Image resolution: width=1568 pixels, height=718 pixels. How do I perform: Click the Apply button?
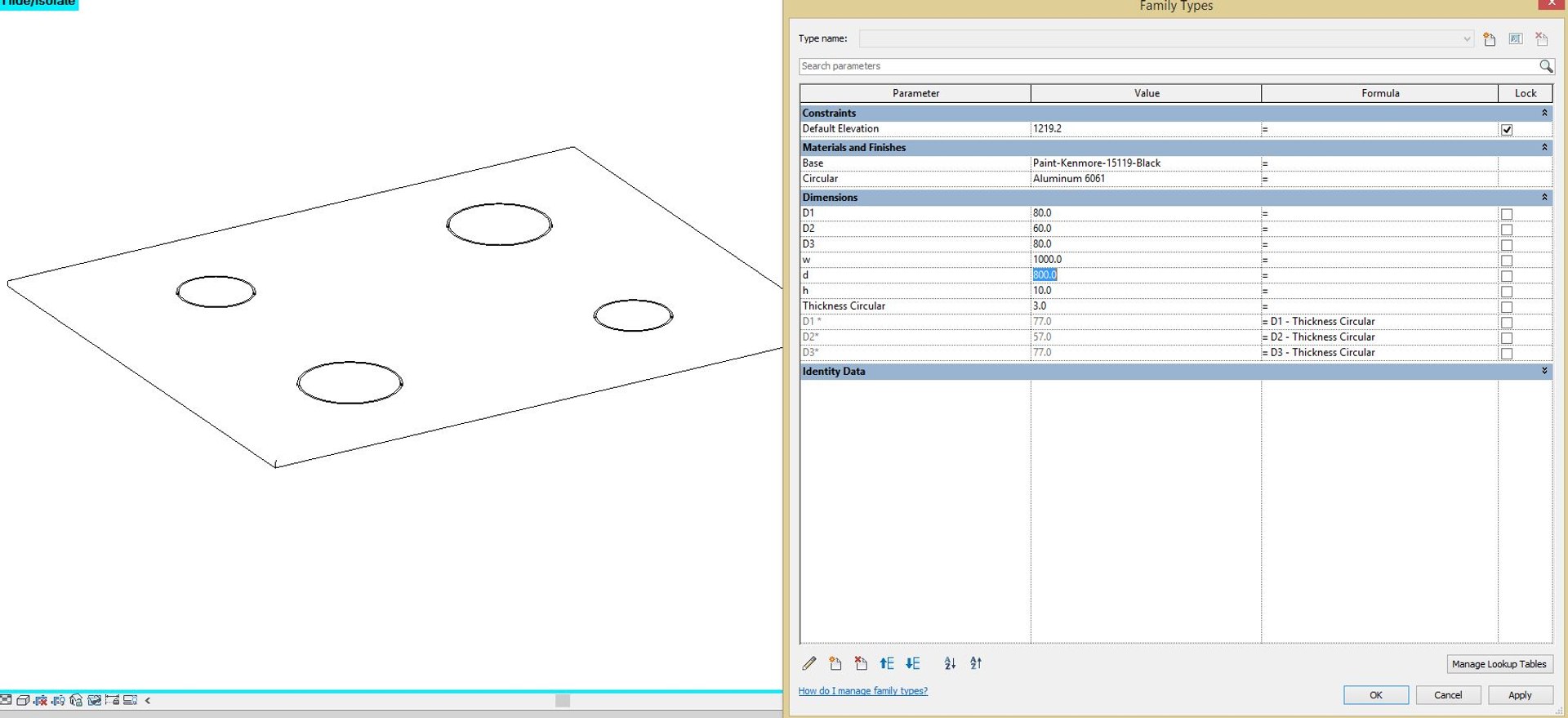pos(1520,695)
